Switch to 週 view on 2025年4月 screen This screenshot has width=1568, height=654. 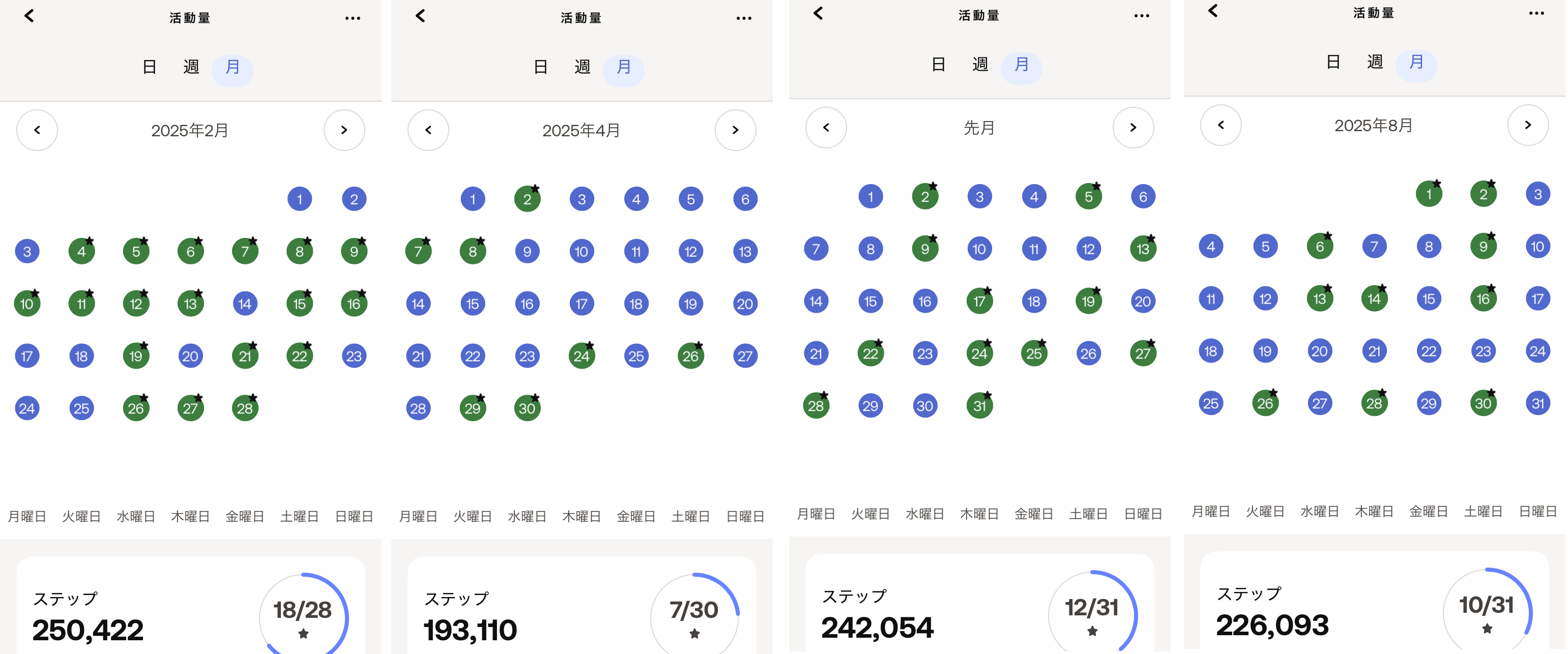pyautogui.click(x=583, y=67)
